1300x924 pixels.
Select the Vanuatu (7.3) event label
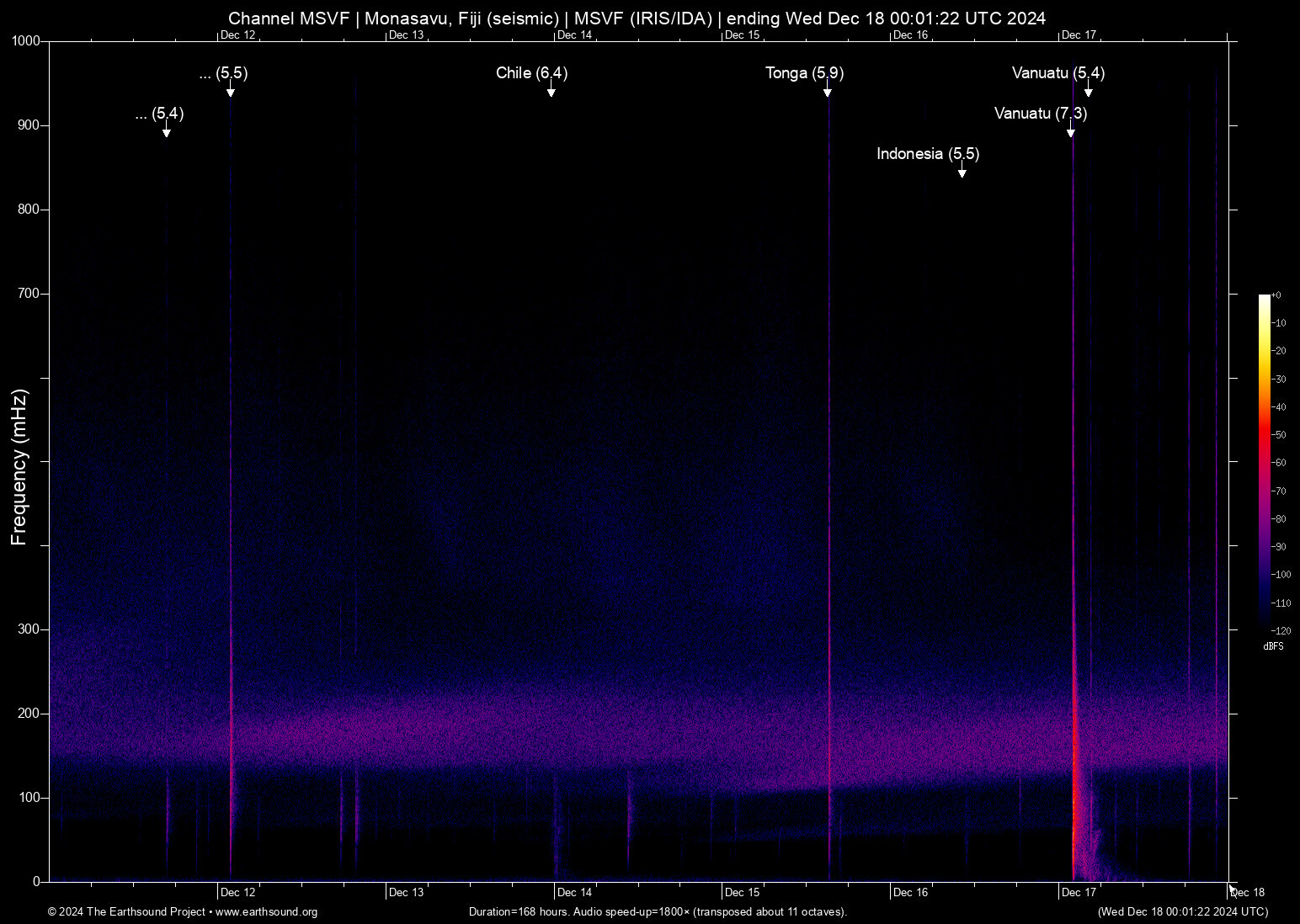coord(1040,114)
